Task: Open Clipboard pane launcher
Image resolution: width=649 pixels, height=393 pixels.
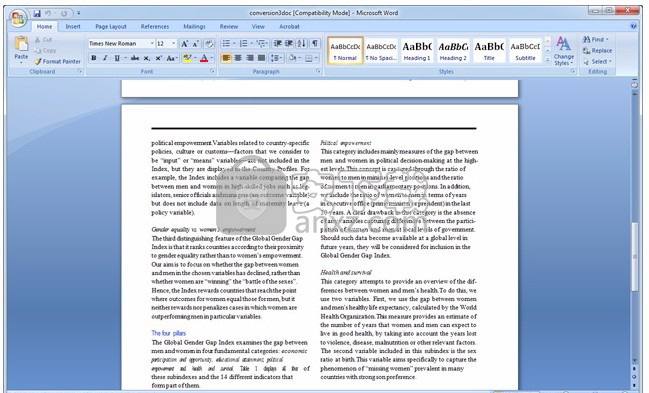Action: [79, 72]
